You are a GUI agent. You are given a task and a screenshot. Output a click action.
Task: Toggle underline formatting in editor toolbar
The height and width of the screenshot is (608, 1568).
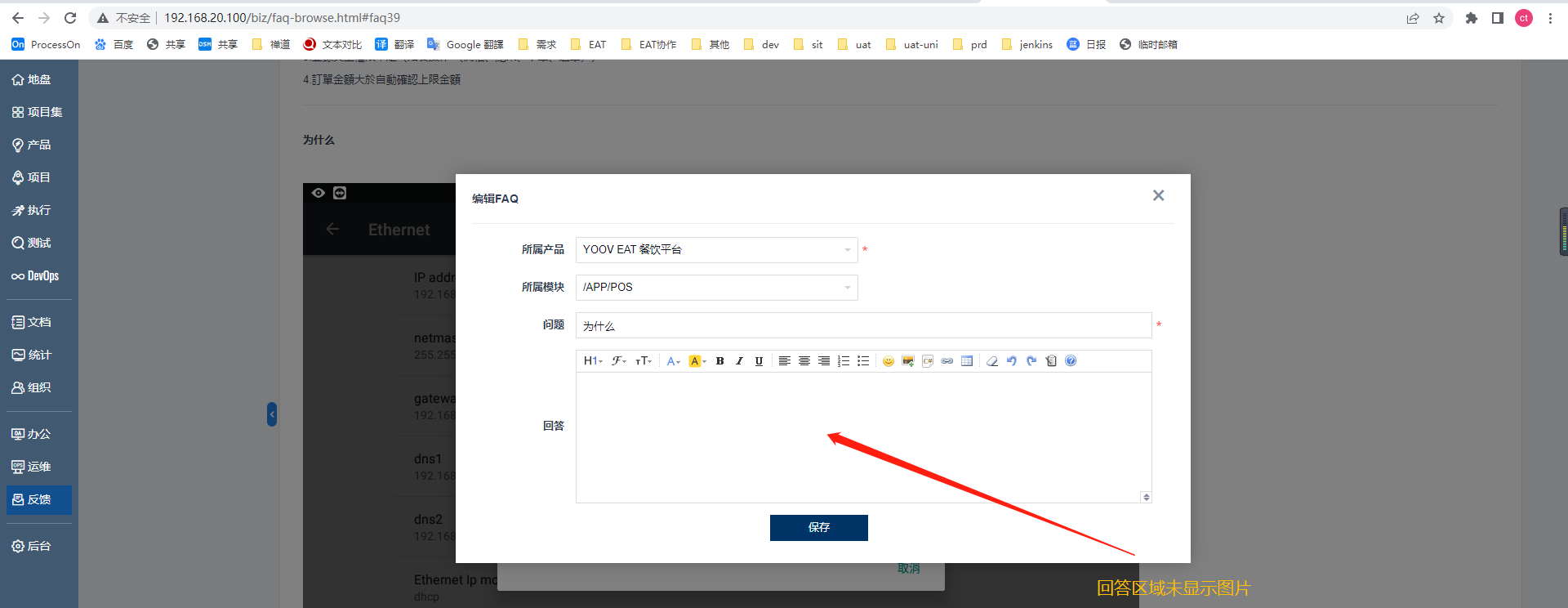coord(759,361)
